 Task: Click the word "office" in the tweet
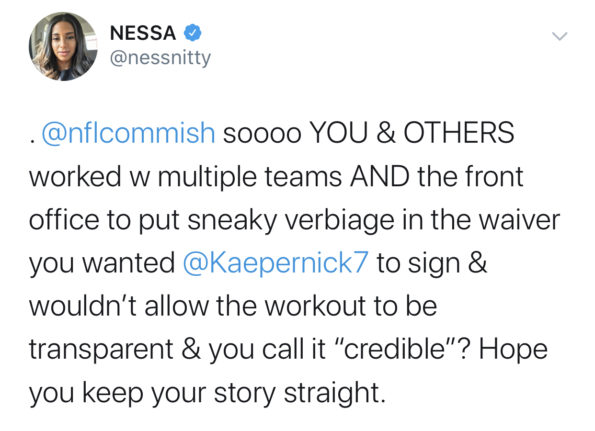click(x=64, y=220)
